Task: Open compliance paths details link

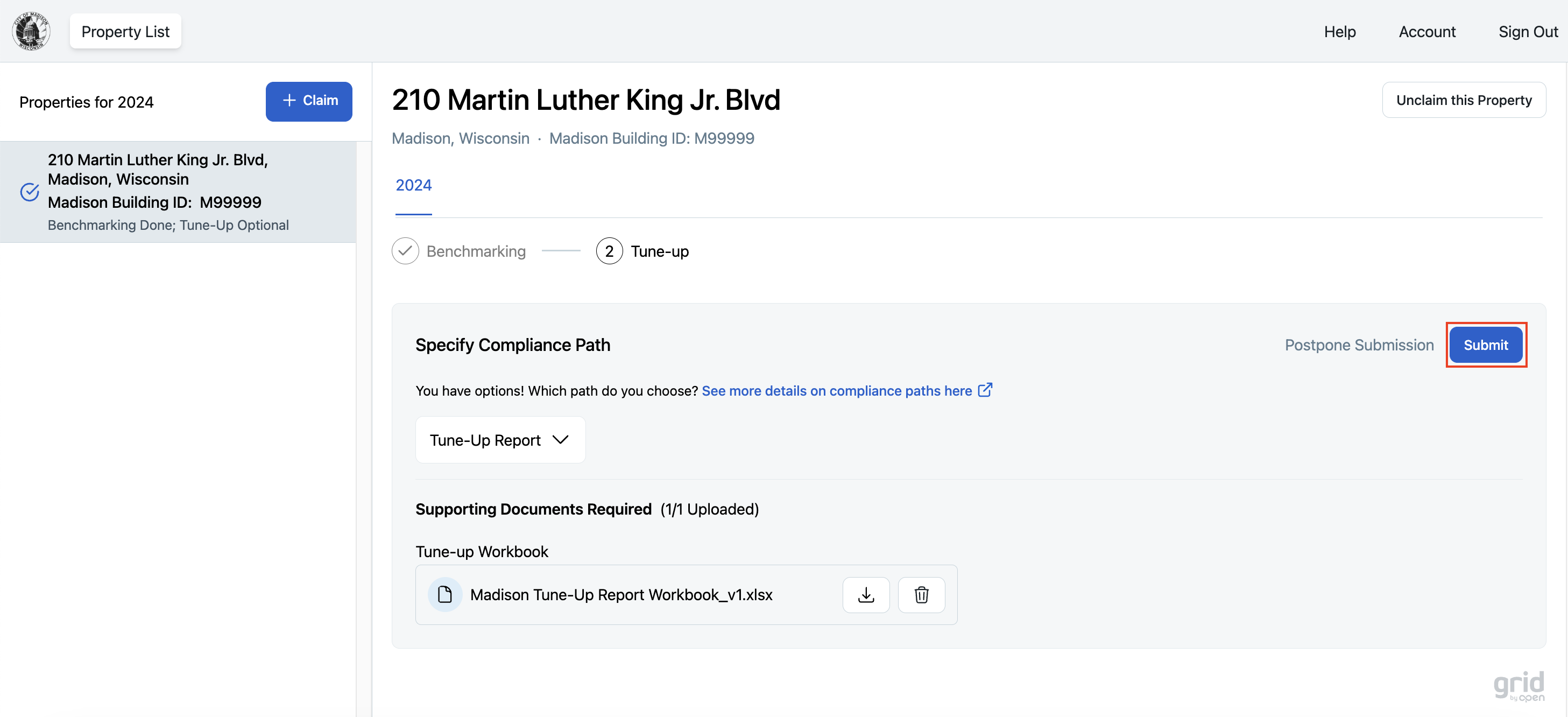Action: pyautogui.click(x=836, y=390)
